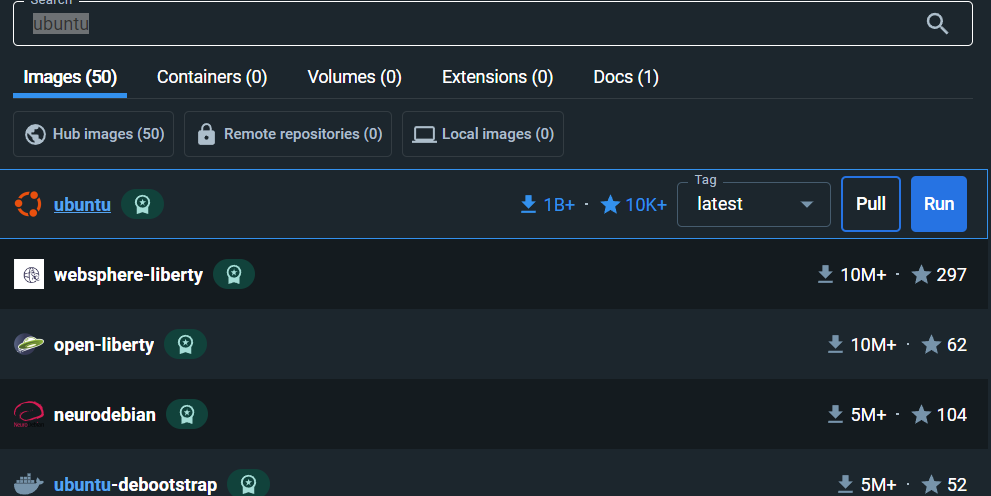Click the open-liberty UFO logo icon
This screenshot has height=496, width=991.
29,344
